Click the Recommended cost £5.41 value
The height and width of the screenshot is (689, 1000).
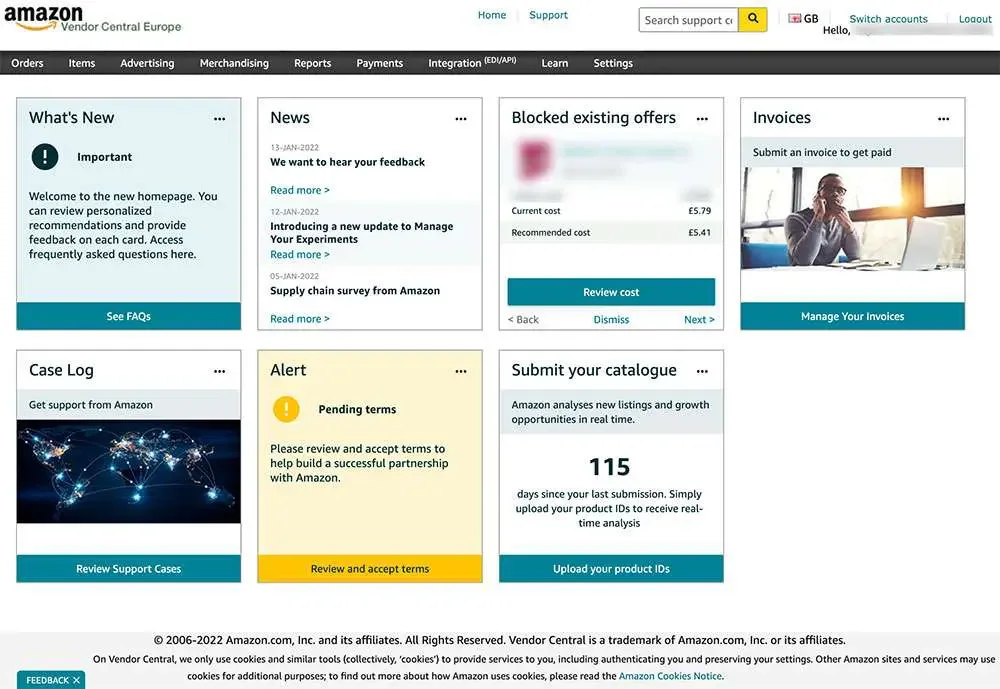pos(700,233)
